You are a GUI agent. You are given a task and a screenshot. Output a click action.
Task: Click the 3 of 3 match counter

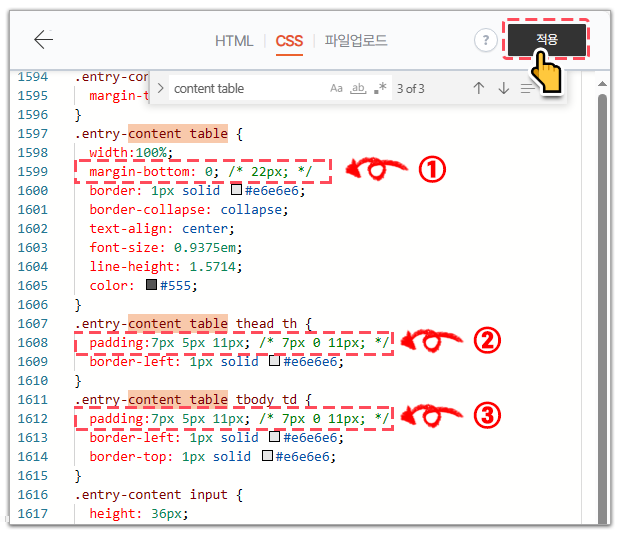click(410, 89)
